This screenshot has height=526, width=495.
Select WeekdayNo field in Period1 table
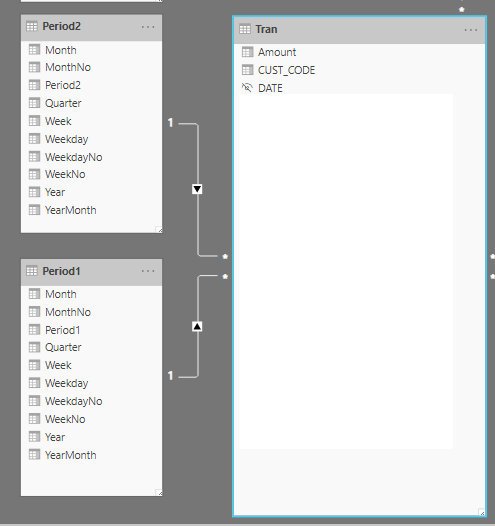click(74, 401)
